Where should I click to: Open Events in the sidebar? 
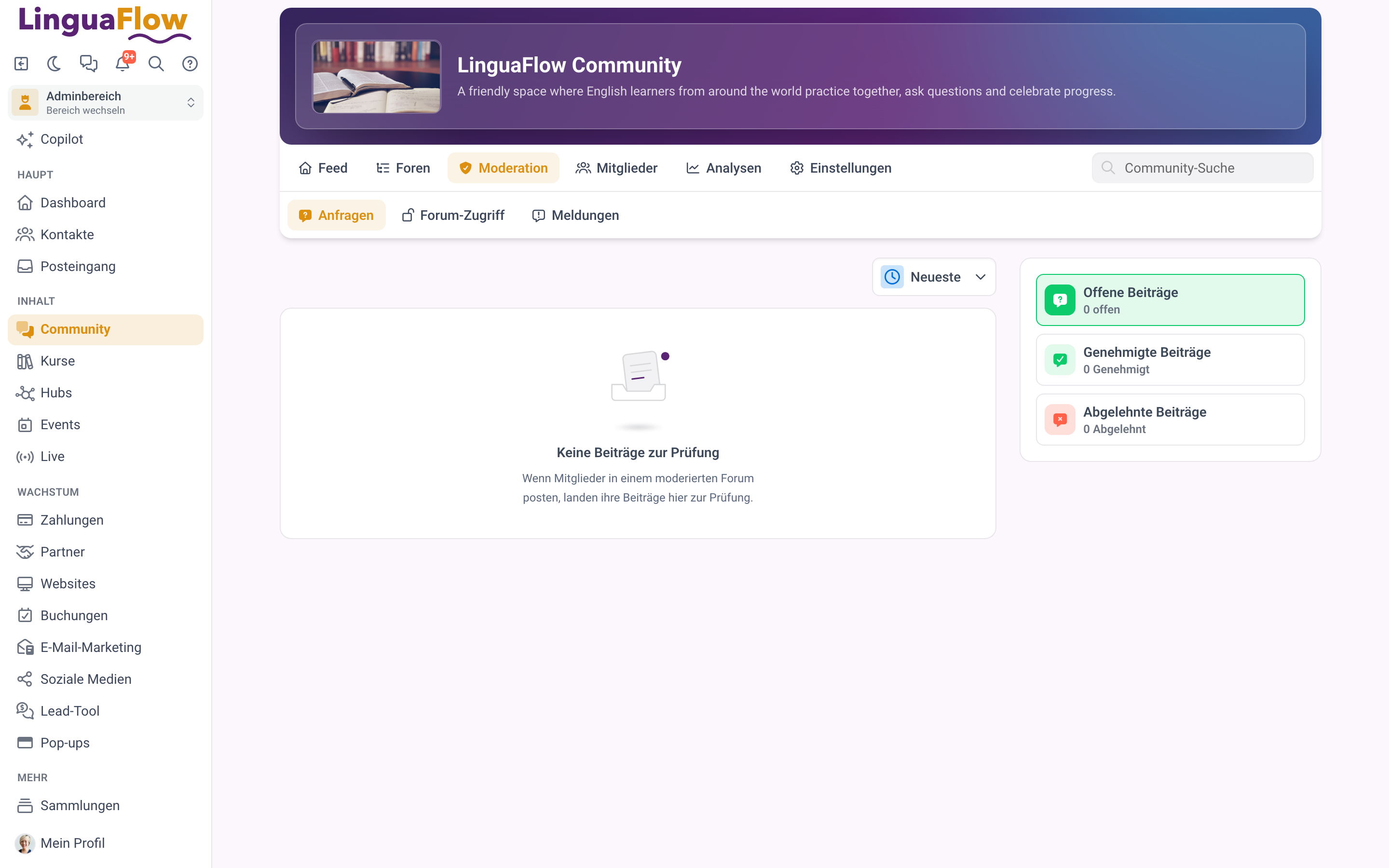pos(106,425)
